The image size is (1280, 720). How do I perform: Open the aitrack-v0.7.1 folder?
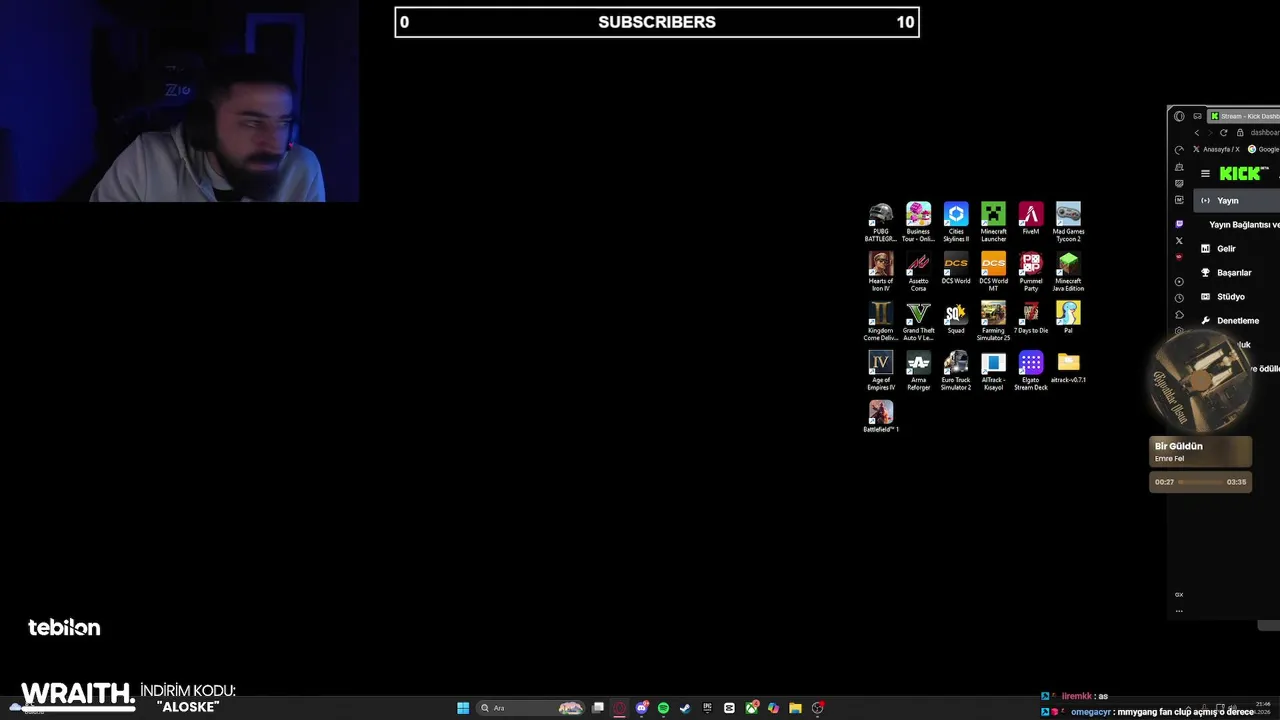click(x=1068, y=366)
